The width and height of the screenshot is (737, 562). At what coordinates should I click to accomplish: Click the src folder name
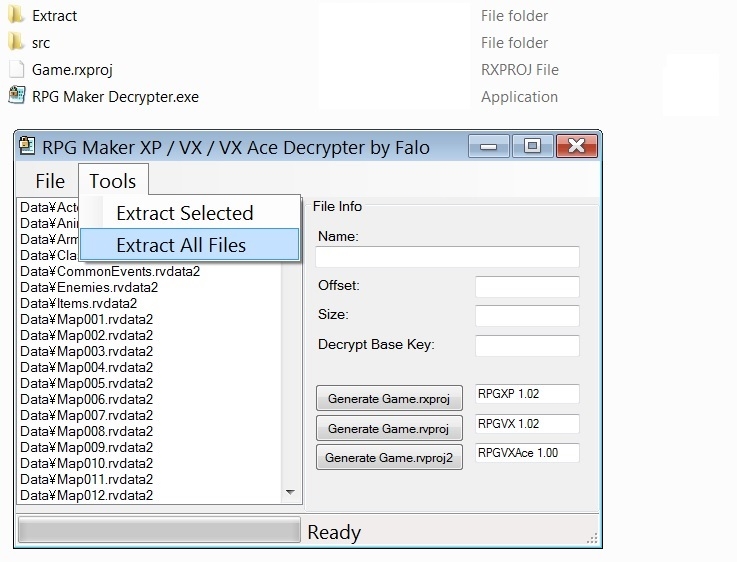(41, 43)
